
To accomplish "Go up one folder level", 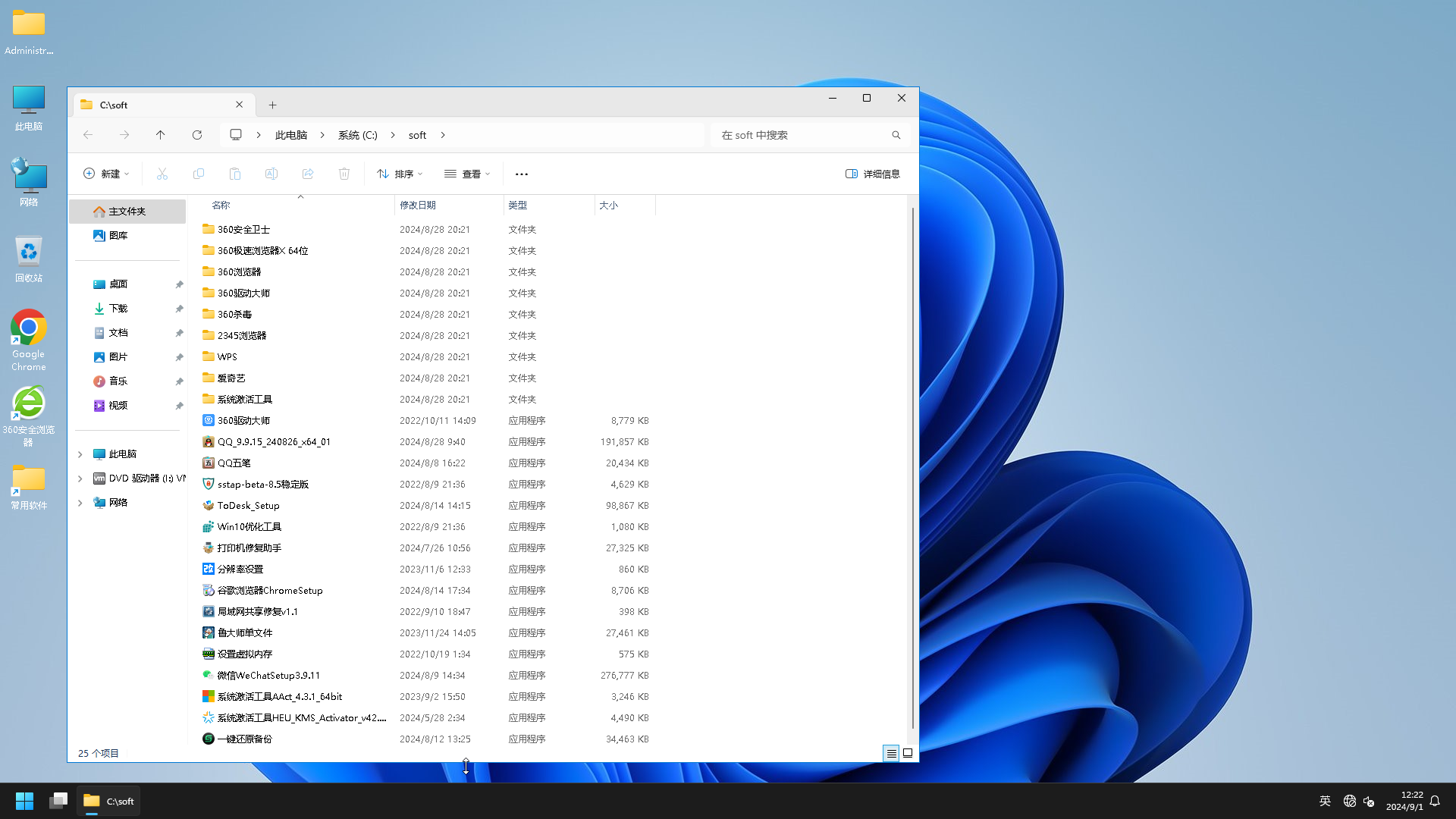I will [161, 135].
